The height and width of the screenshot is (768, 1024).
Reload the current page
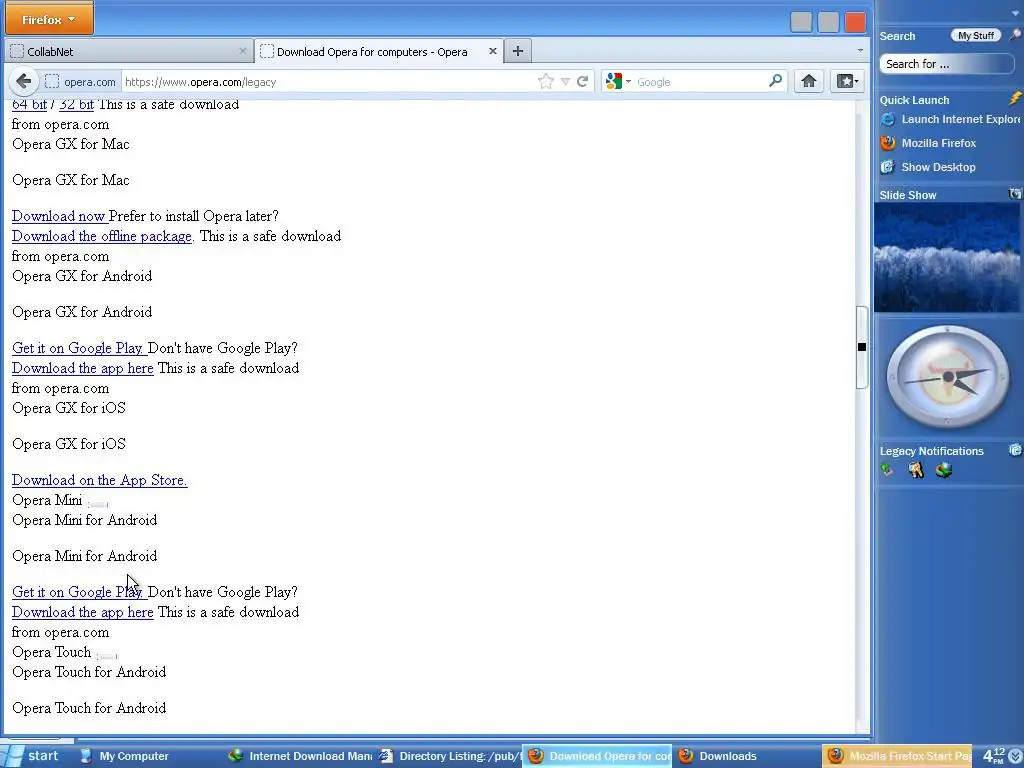click(583, 82)
